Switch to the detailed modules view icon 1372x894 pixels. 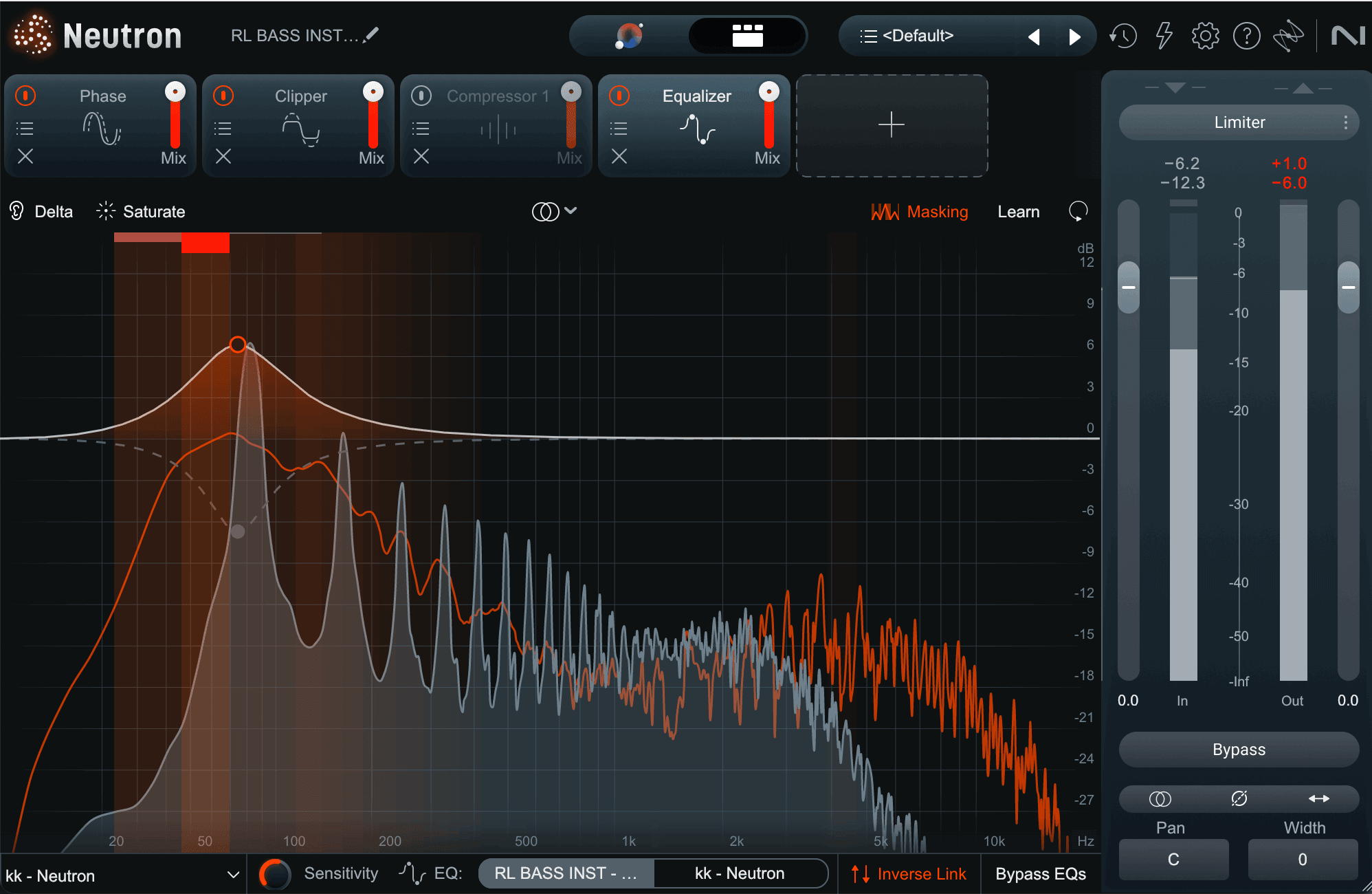(x=747, y=36)
